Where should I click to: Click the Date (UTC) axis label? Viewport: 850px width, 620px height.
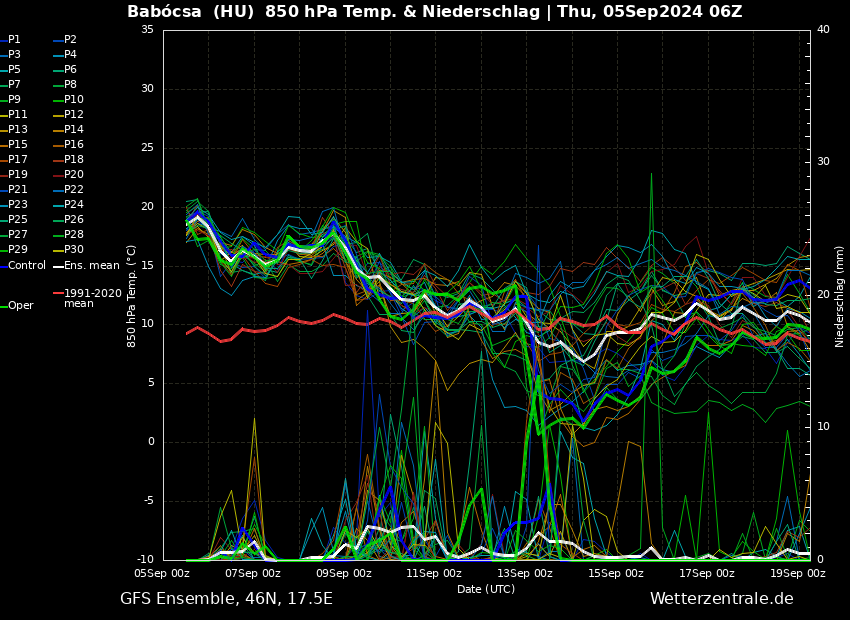(486, 590)
